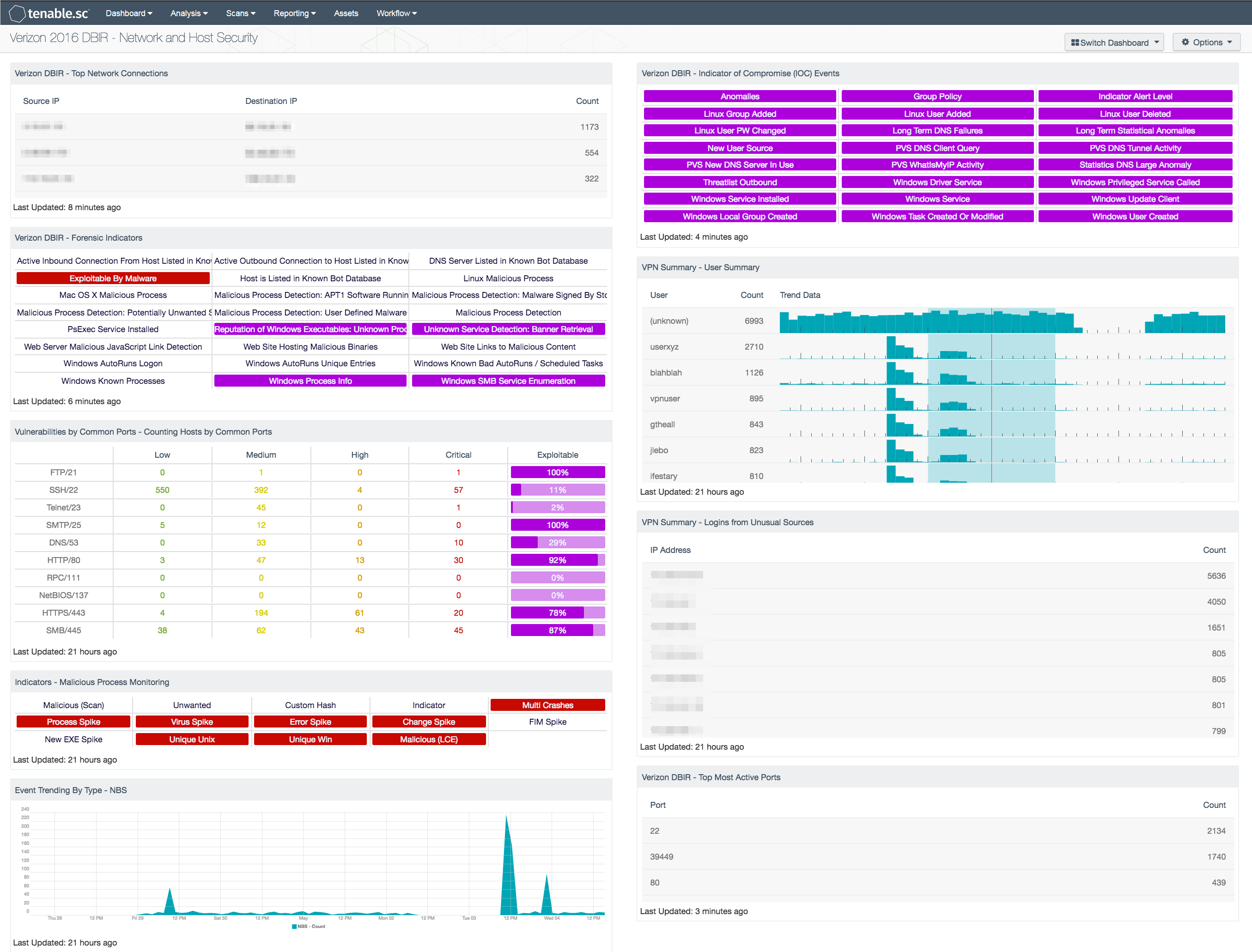Screen dimensions: 1252x952
Task: Click the userxyz VPN user row
Action: click(x=937, y=347)
